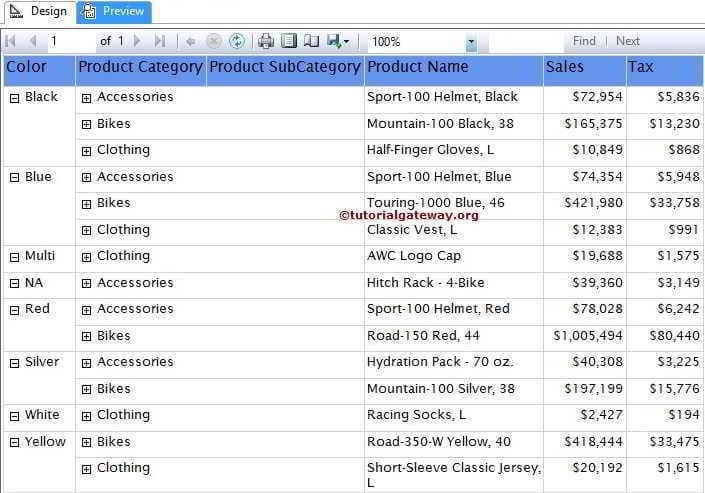Image resolution: width=705 pixels, height=493 pixels.
Task: Expand Clothing under White
Action: point(86,417)
